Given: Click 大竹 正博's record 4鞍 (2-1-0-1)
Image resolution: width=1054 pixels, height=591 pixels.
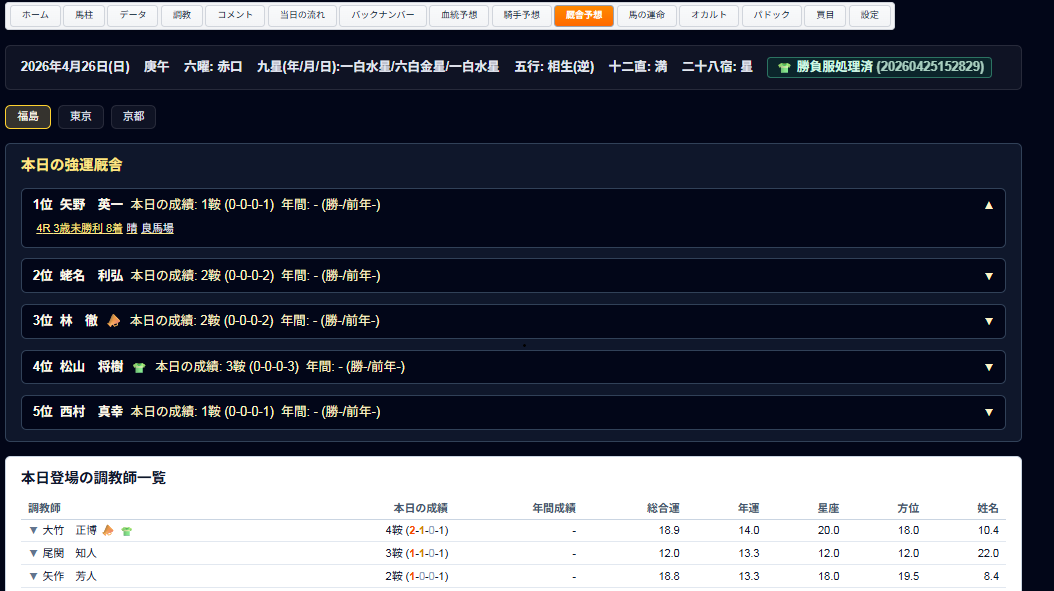Looking at the screenshot, I should click(x=417, y=530).
